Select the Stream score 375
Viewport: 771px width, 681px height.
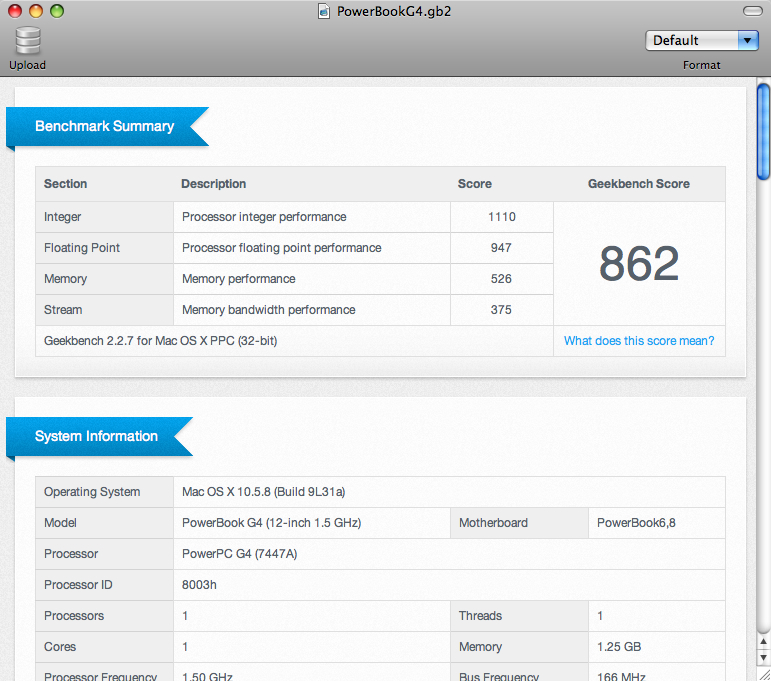coord(501,310)
